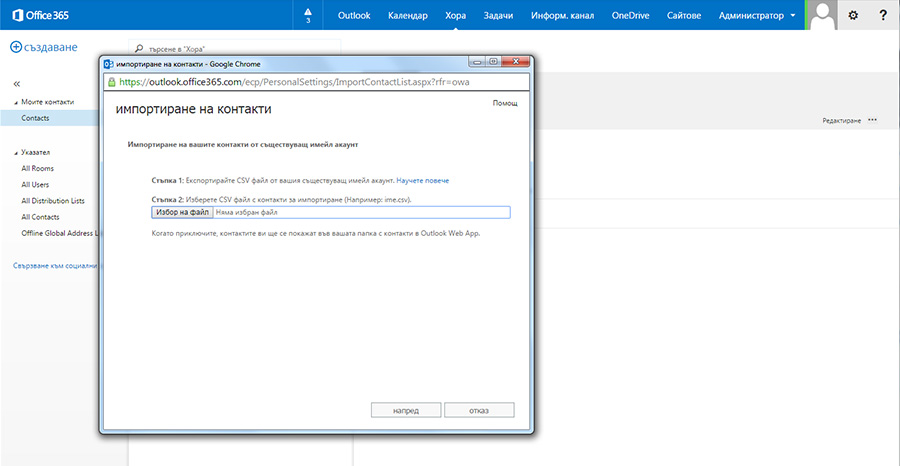Screen dimensions: 900x466
Task: Switch to the Хора tab
Action: (456, 15)
